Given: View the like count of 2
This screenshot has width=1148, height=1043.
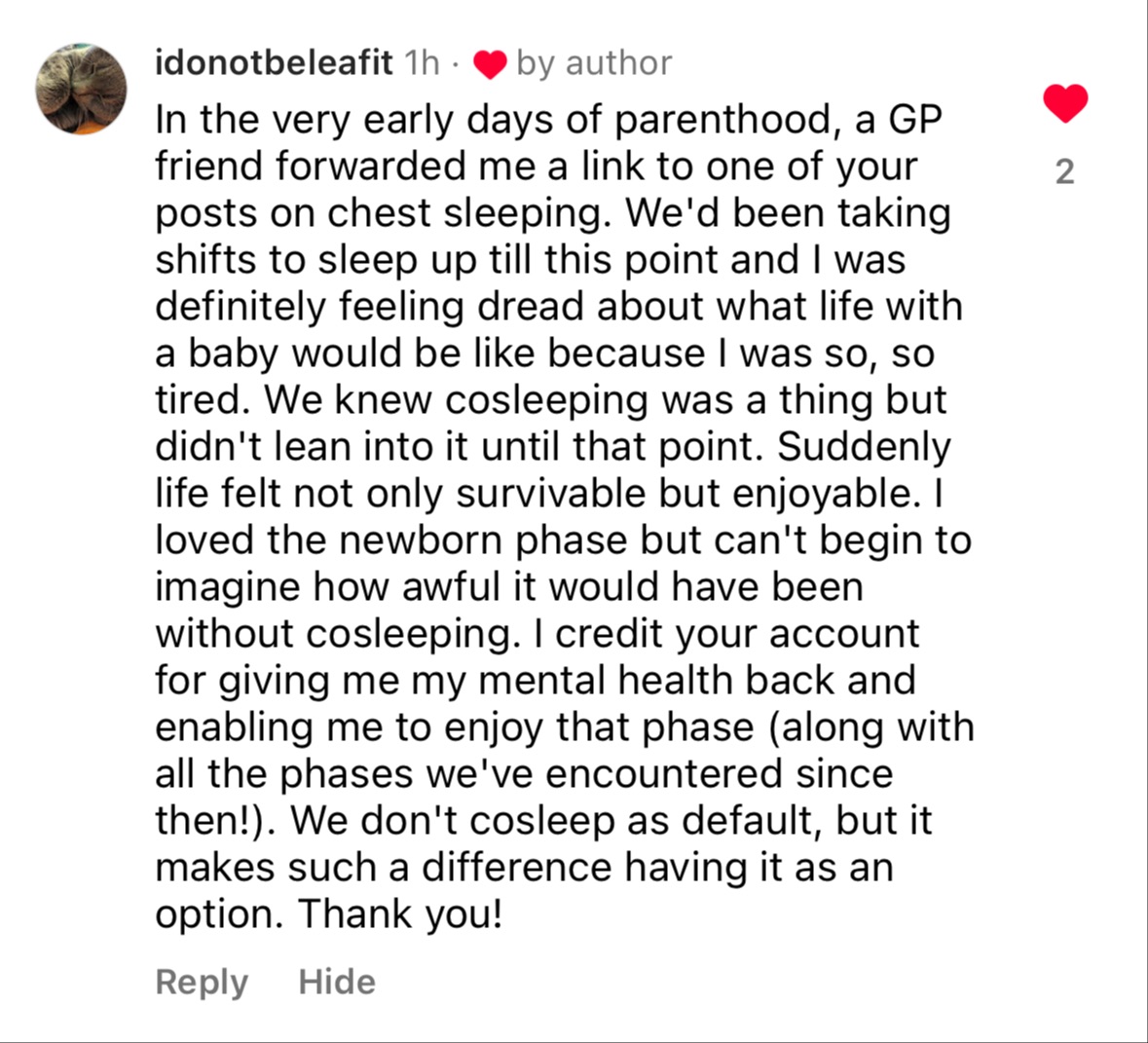Looking at the screenshot, I should (x=1065, y=171).
